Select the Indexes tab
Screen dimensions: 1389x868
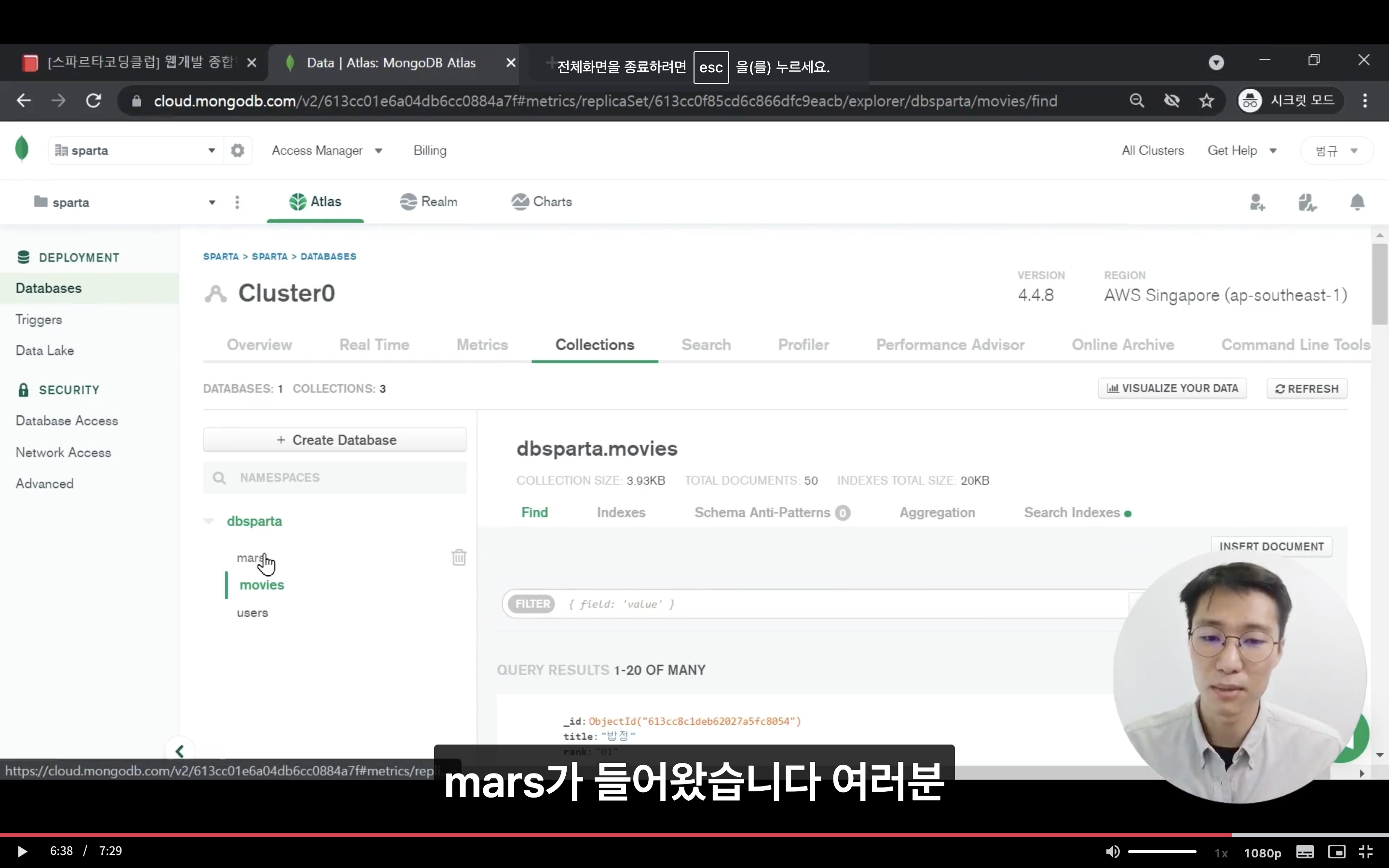coord(621,512)
